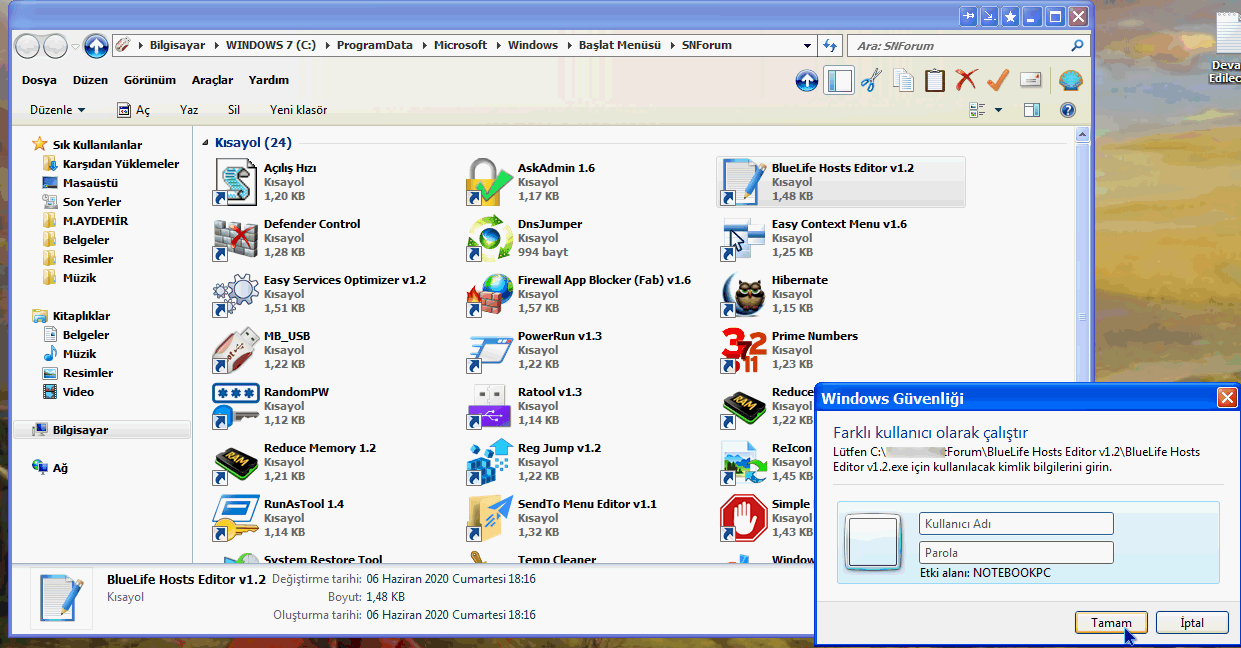Select Video under Kitaplıklar

68,392
